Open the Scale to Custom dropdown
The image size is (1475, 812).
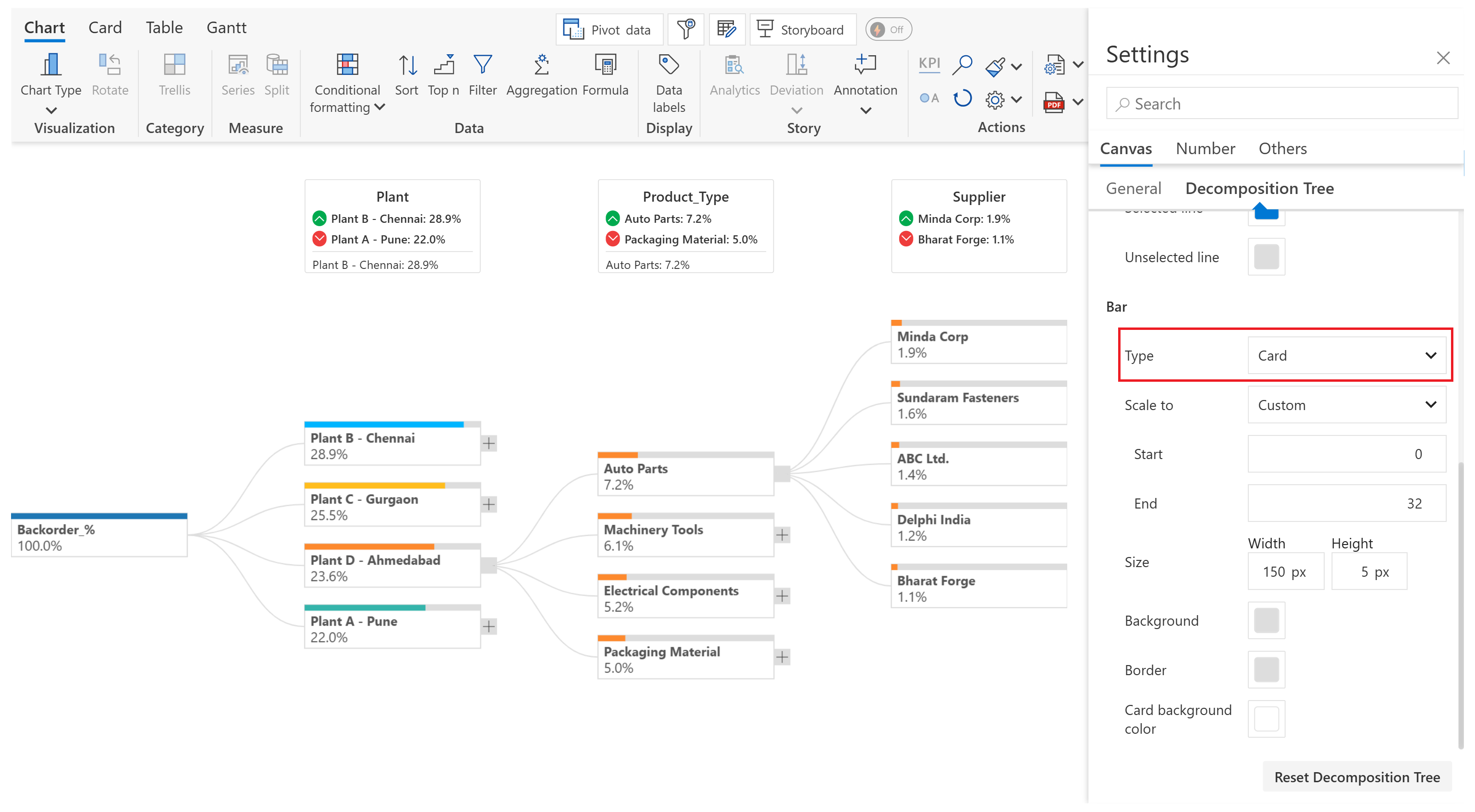1346,405
